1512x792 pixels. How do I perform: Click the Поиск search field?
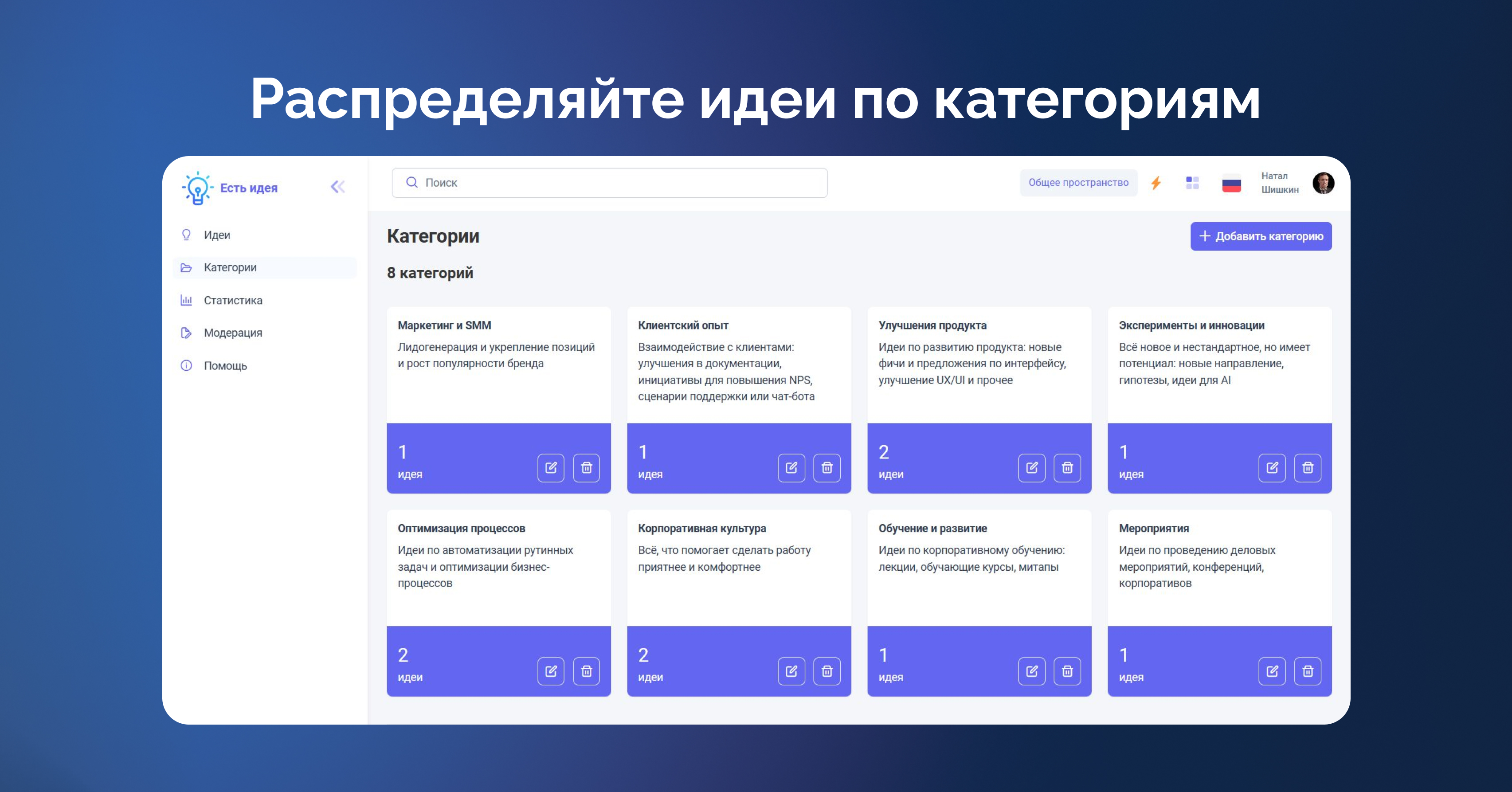coord(609,183)
